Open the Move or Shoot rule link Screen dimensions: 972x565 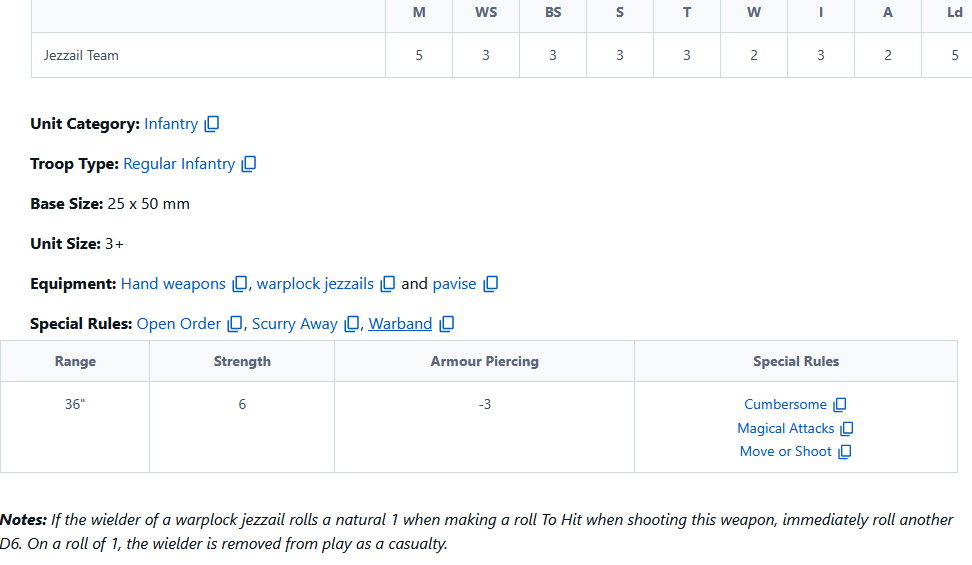[x=785, y=452]
